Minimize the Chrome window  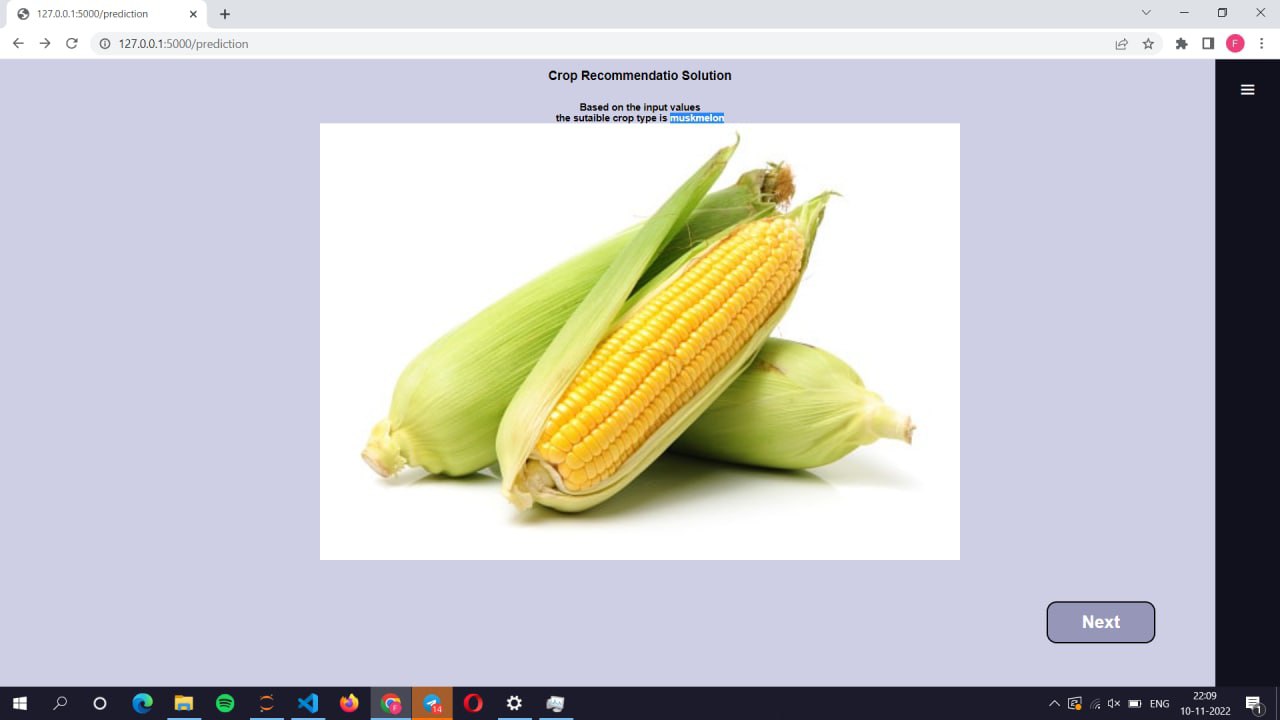point(1184,13)
